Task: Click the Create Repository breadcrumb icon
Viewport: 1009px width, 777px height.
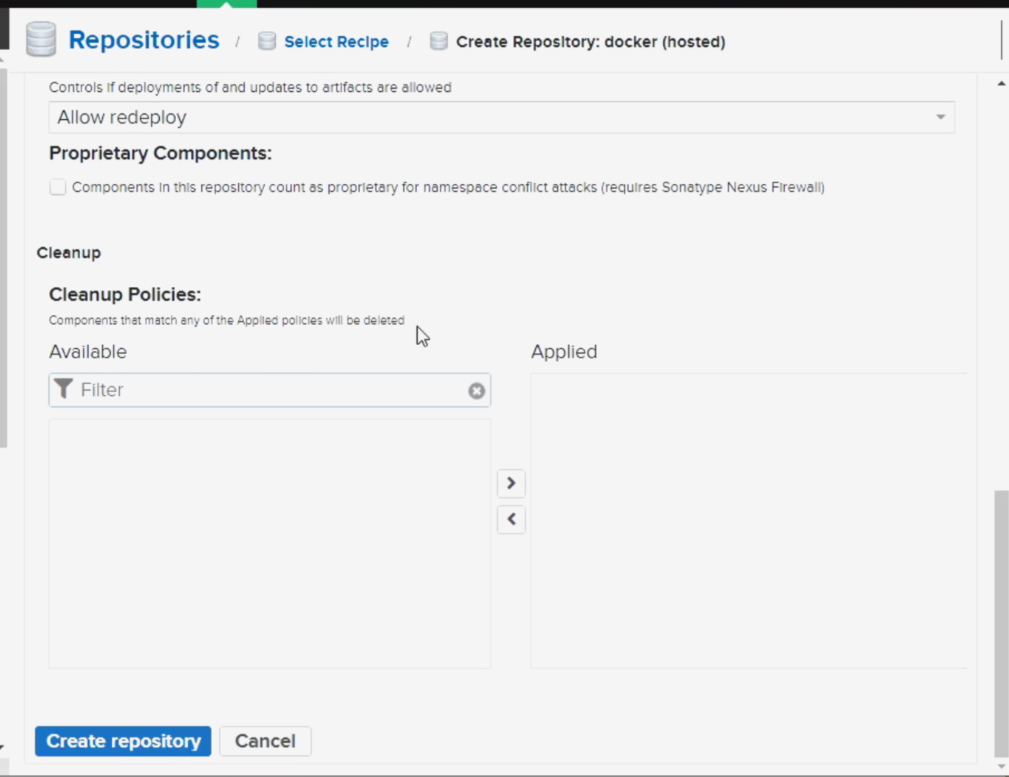Action: pos(439,41)
